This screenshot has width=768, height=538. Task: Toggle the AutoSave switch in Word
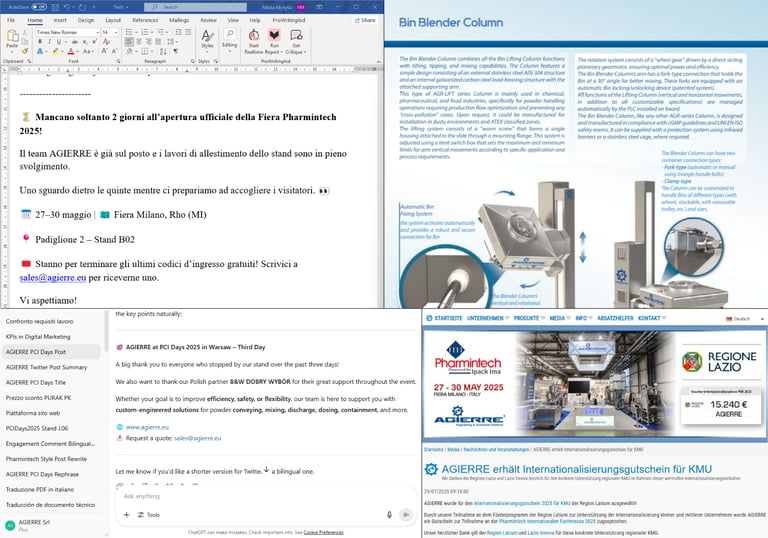(x=39, y=7)
